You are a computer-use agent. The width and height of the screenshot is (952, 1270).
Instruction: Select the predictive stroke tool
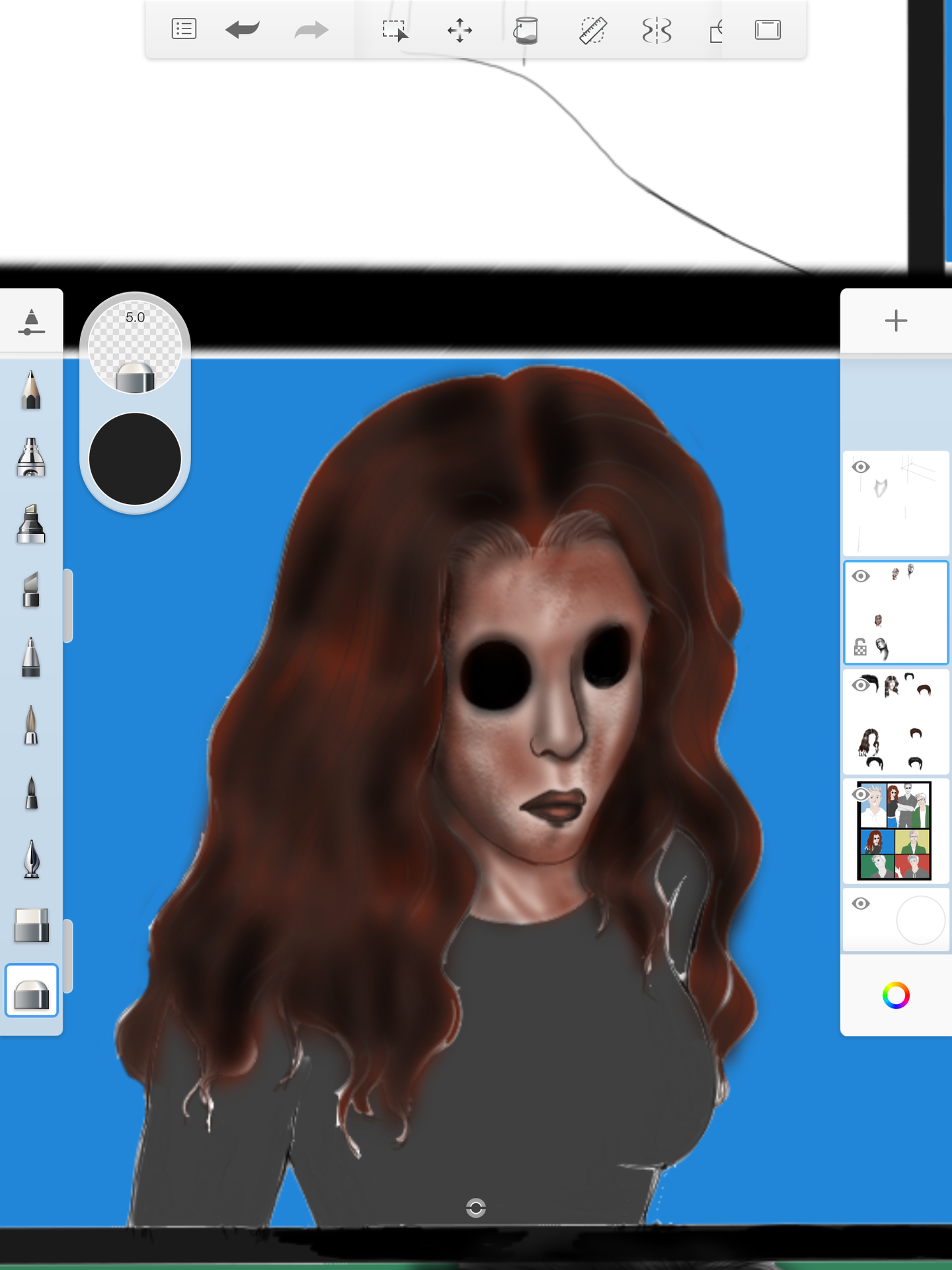point(716,30)
